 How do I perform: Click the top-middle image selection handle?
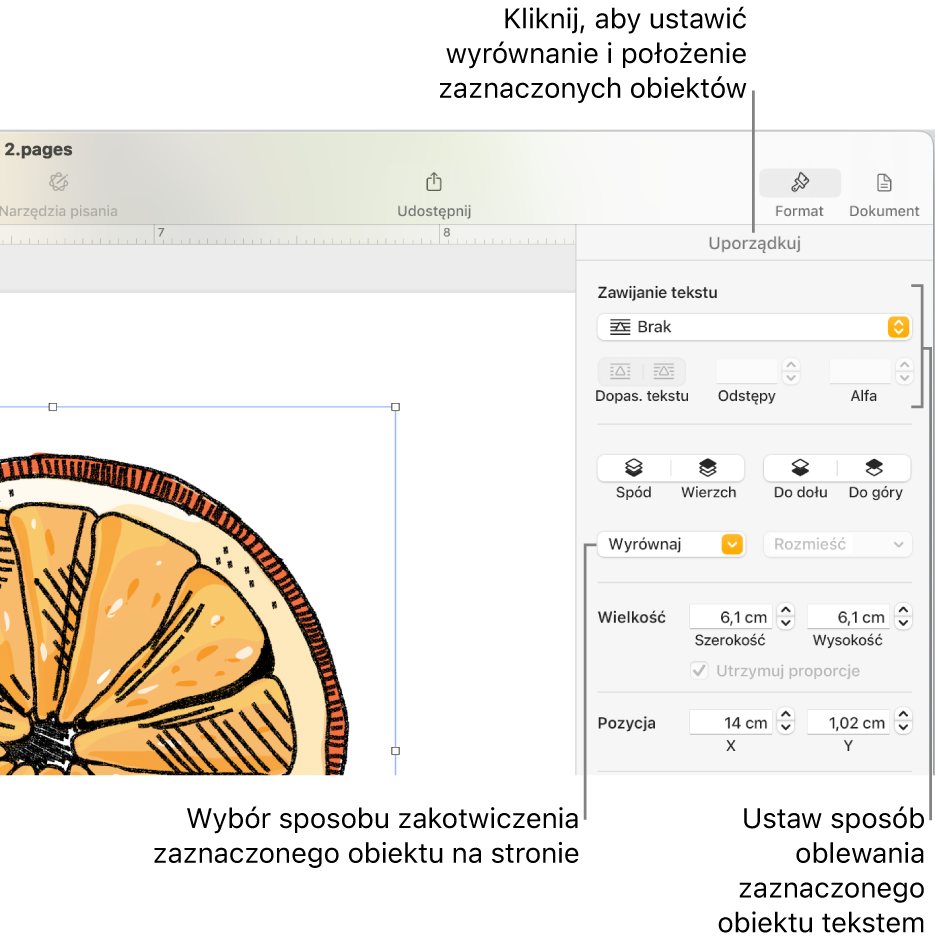coord(53,407)
